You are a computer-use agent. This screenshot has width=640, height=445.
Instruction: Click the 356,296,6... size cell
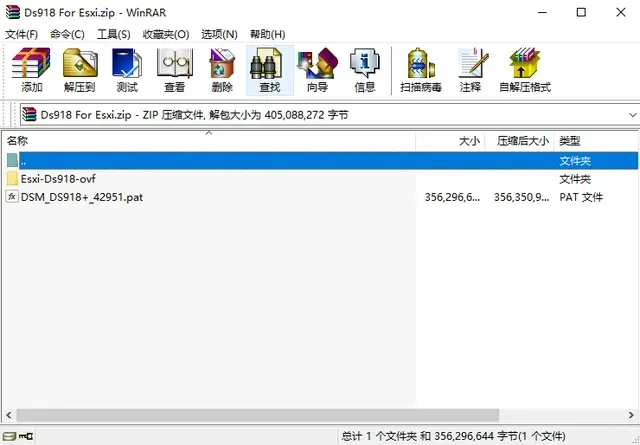[x=452, y=197]
